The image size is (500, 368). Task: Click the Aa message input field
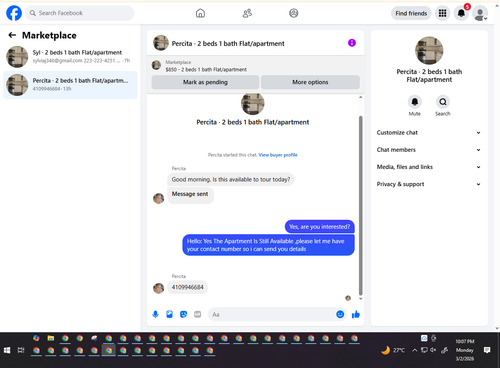[272, 314]
